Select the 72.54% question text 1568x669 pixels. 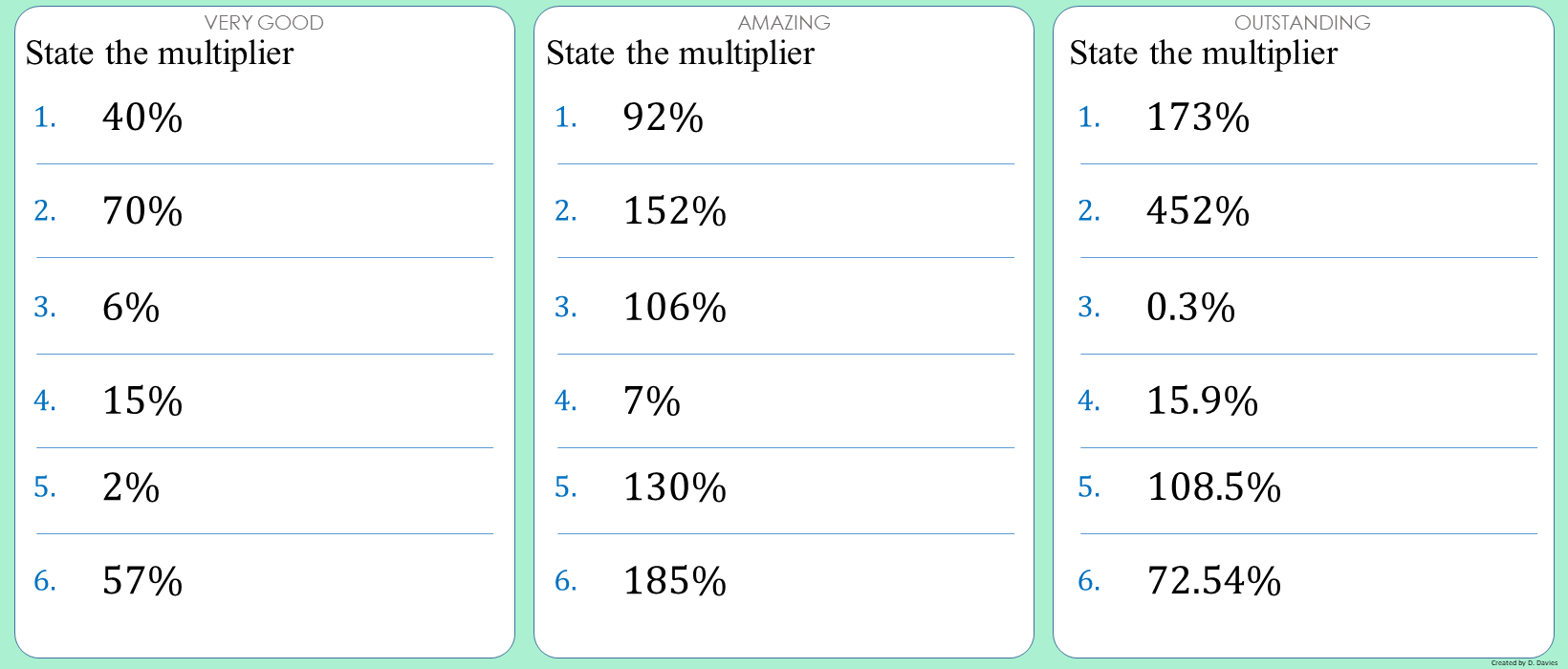tap(1214, 581)
